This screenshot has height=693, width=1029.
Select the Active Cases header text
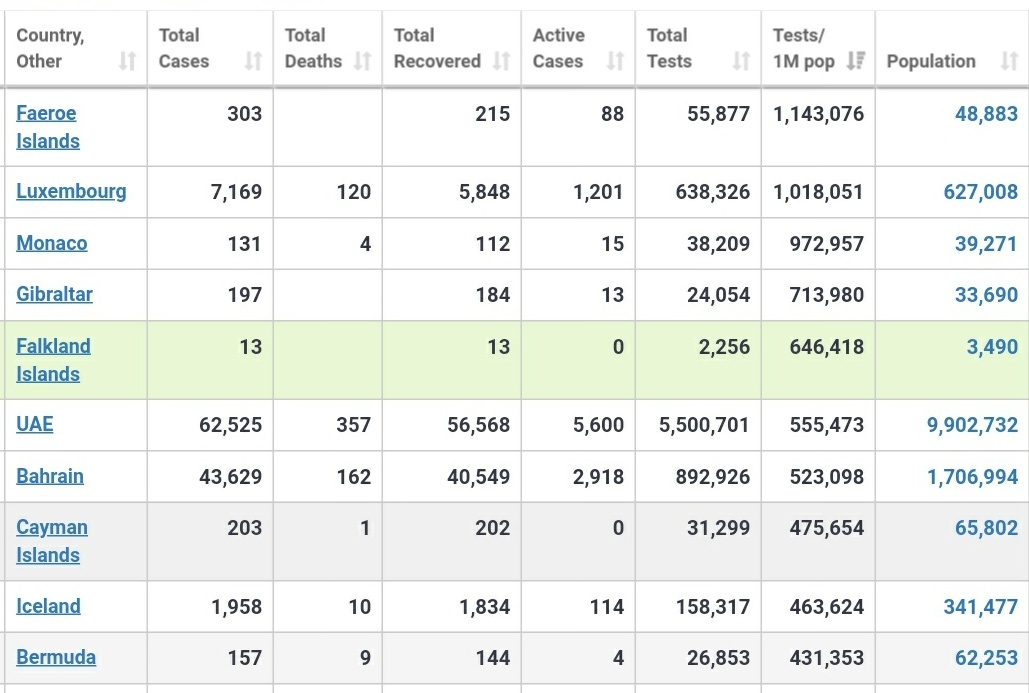(x=558, y=48)
